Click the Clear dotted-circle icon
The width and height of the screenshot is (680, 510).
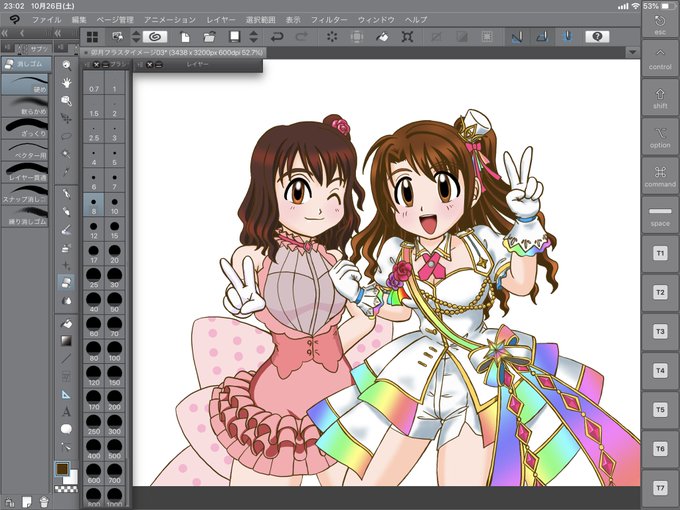(332, 37)
